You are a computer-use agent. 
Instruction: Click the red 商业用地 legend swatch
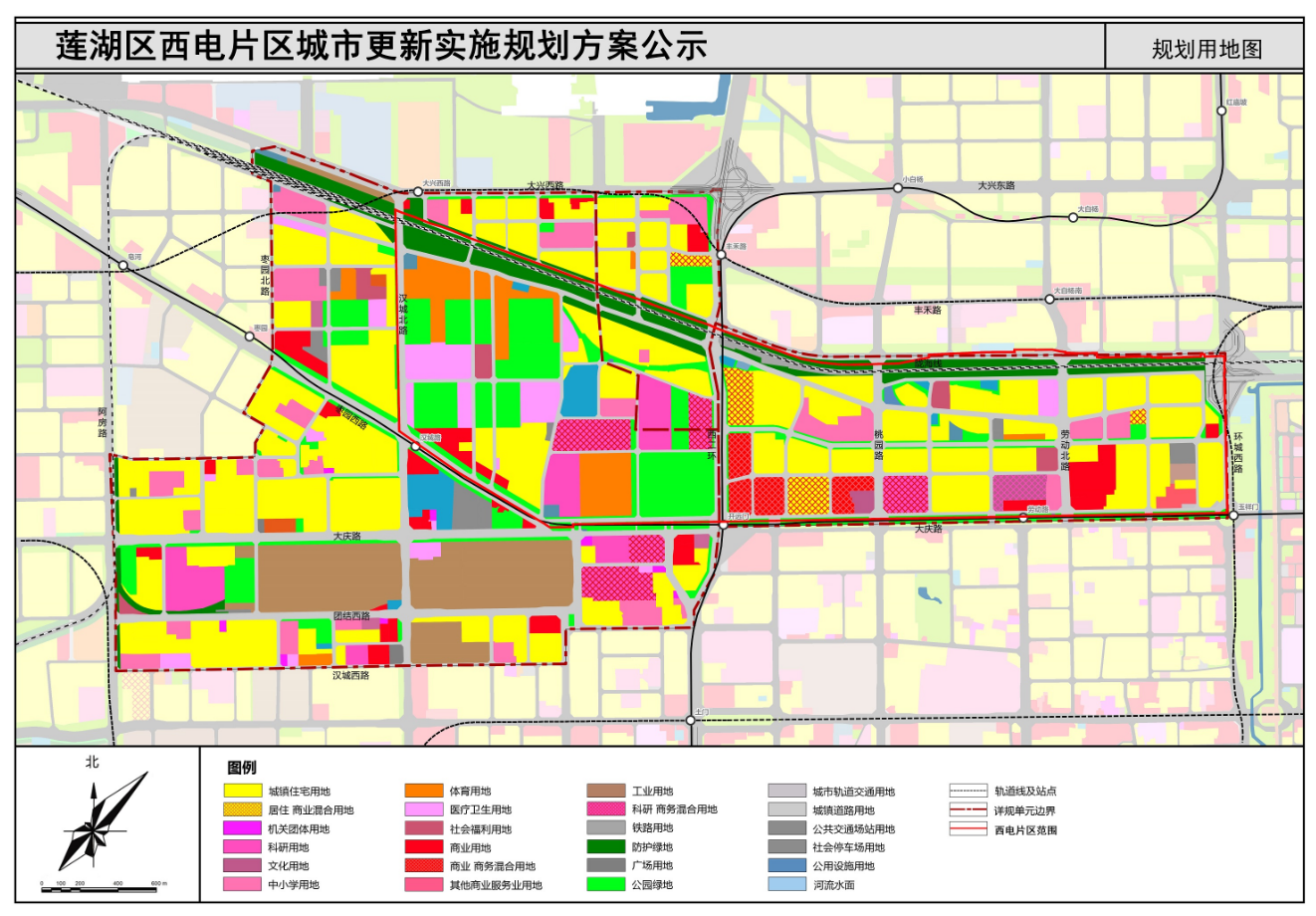coord(424,847)
